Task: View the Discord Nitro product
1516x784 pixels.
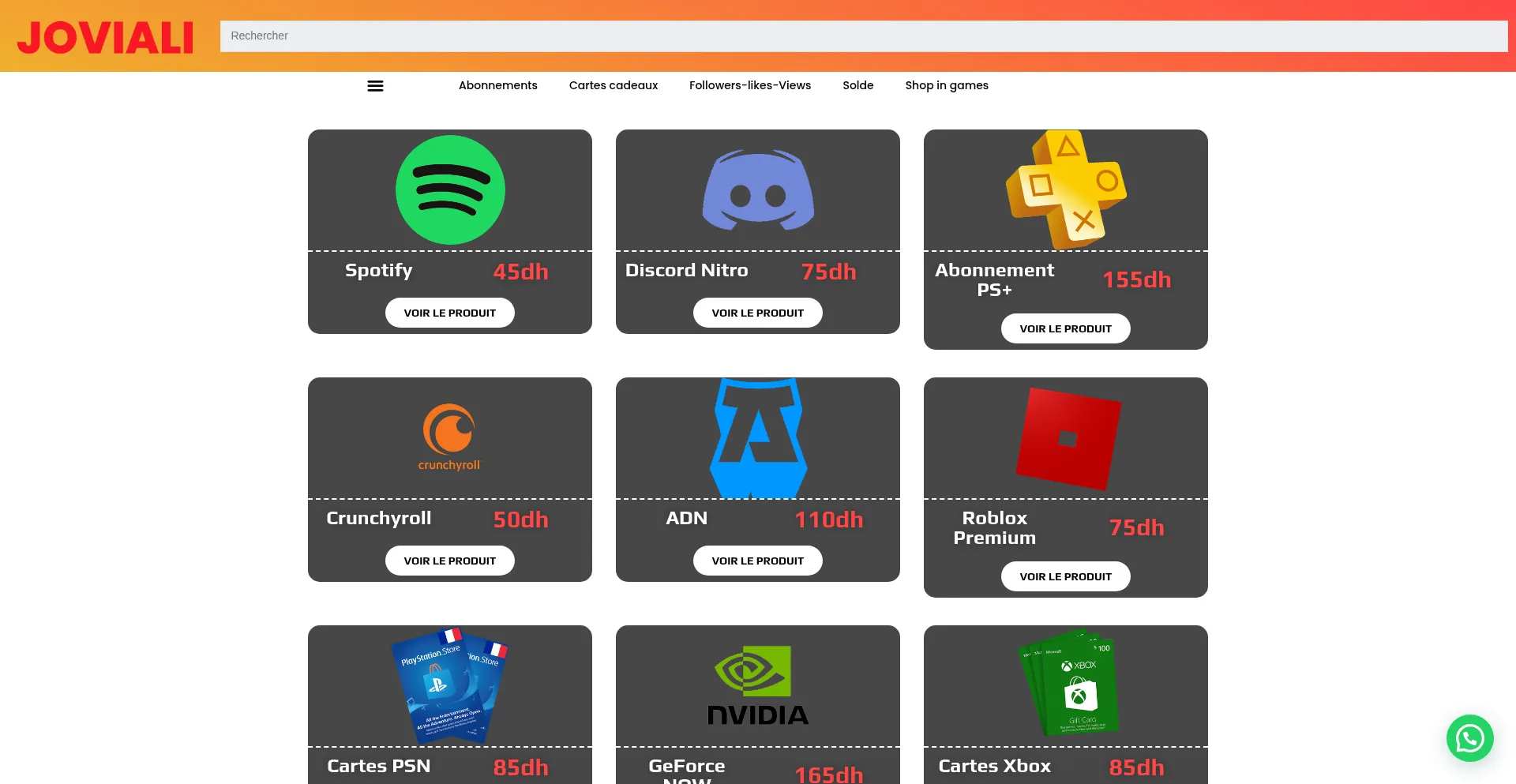Action: 758,313
